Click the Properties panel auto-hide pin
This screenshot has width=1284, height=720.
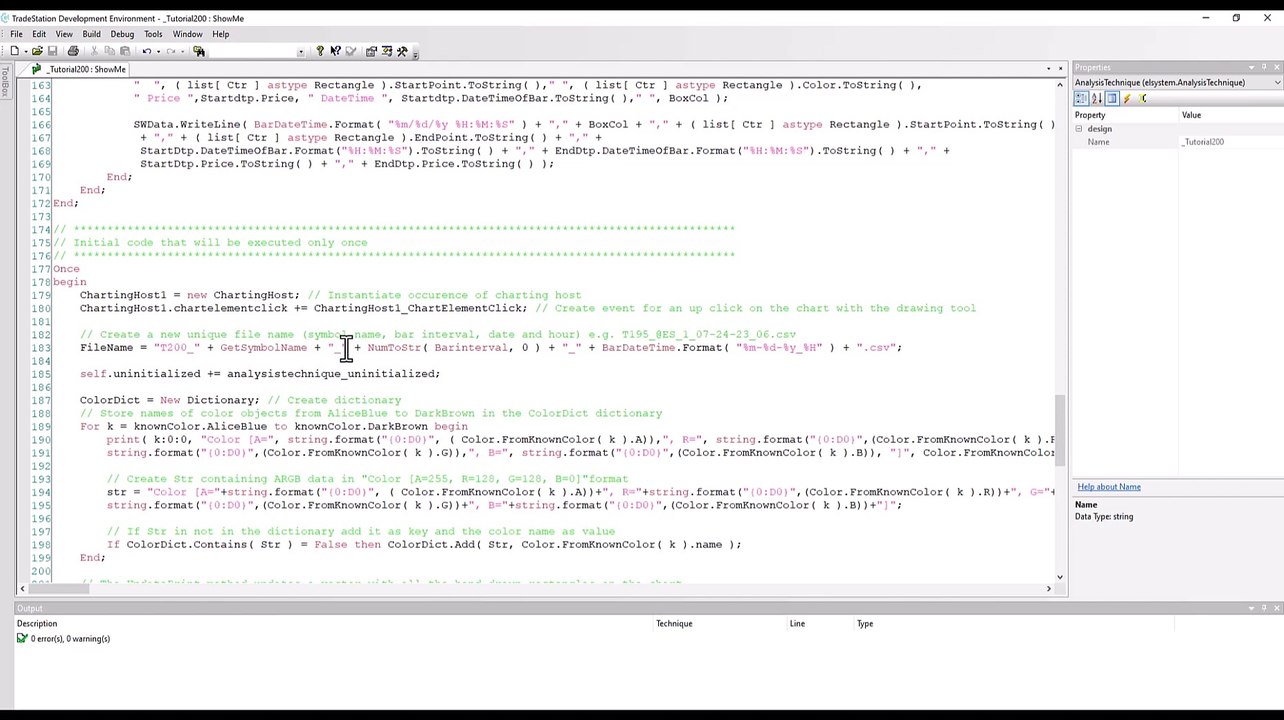click(x=1264, y=67)
